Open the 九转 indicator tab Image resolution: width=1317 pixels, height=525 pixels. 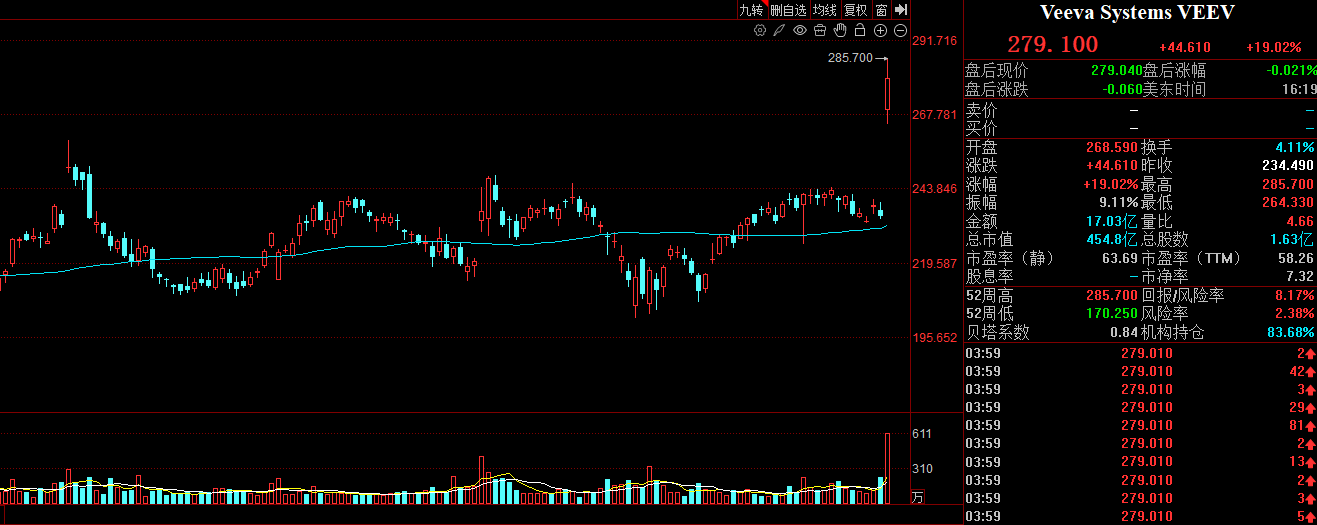(751, 10)
